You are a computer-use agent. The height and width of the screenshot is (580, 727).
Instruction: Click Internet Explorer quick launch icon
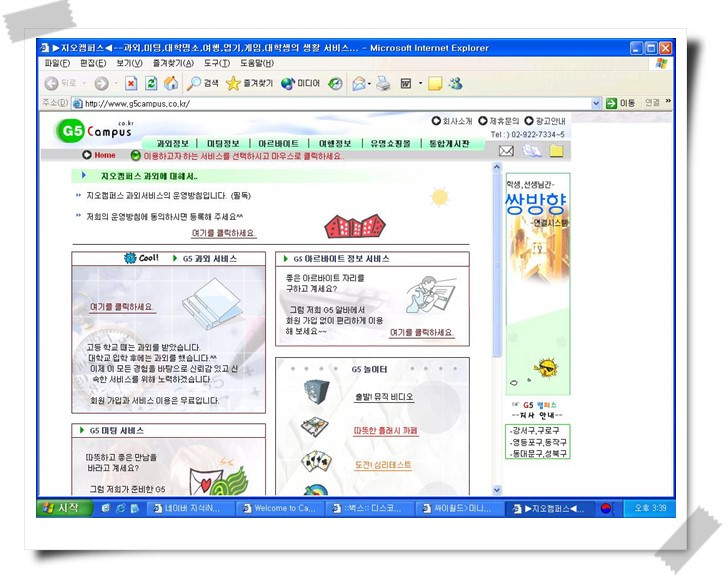120,508
